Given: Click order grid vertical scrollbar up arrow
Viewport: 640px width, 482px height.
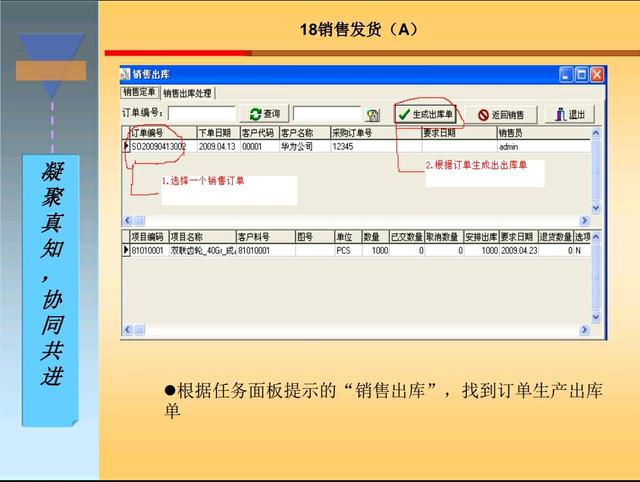Looking at the screenshot, I should click(x=596, y=133).
